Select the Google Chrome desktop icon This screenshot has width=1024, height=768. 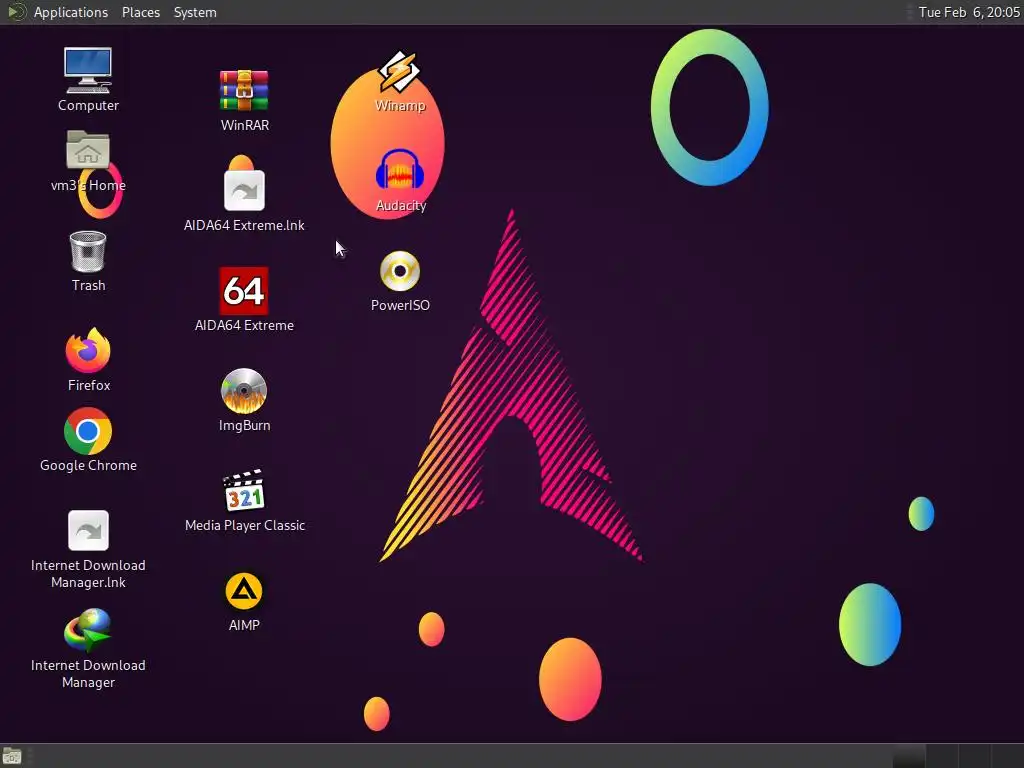88,431
